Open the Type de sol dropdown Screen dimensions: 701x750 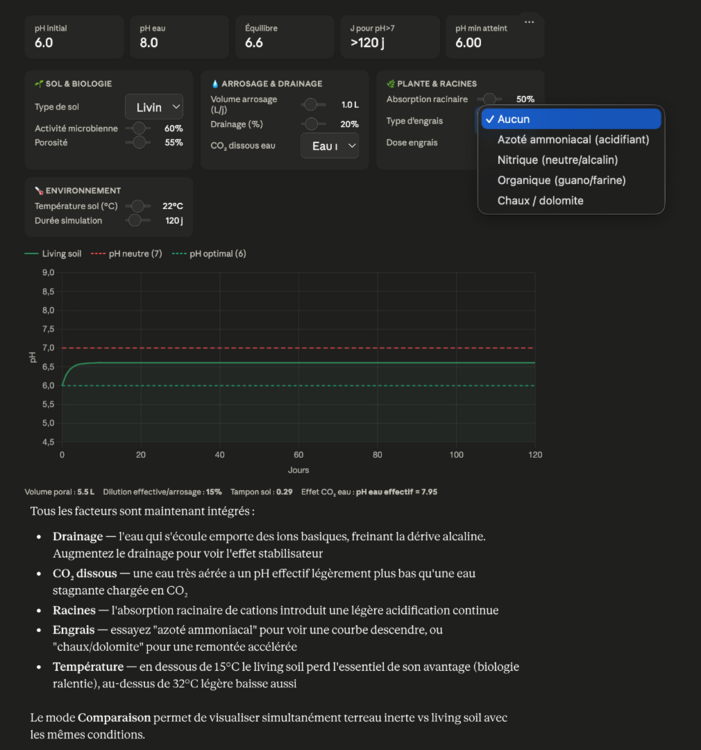click(154, 107)
